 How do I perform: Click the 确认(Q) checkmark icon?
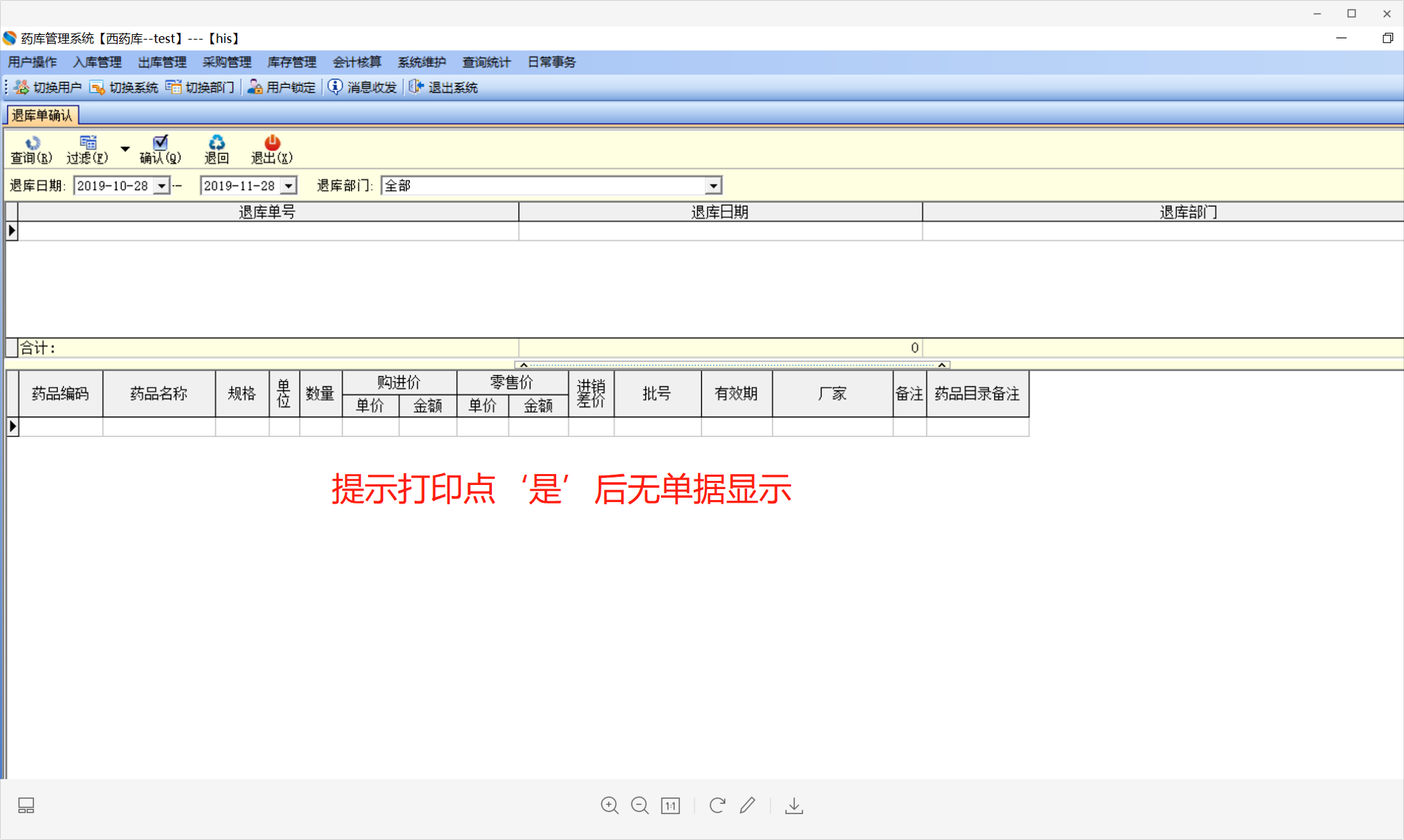point(160,143)
